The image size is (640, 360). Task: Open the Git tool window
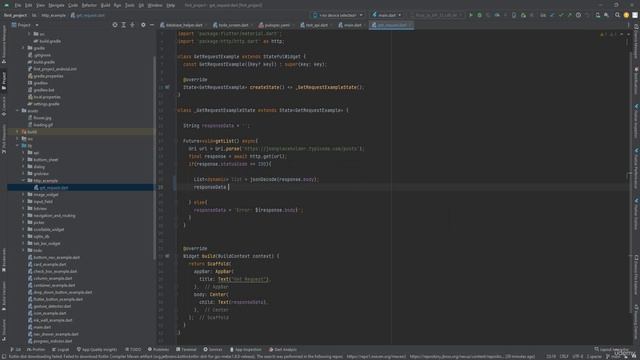(16, 349)
